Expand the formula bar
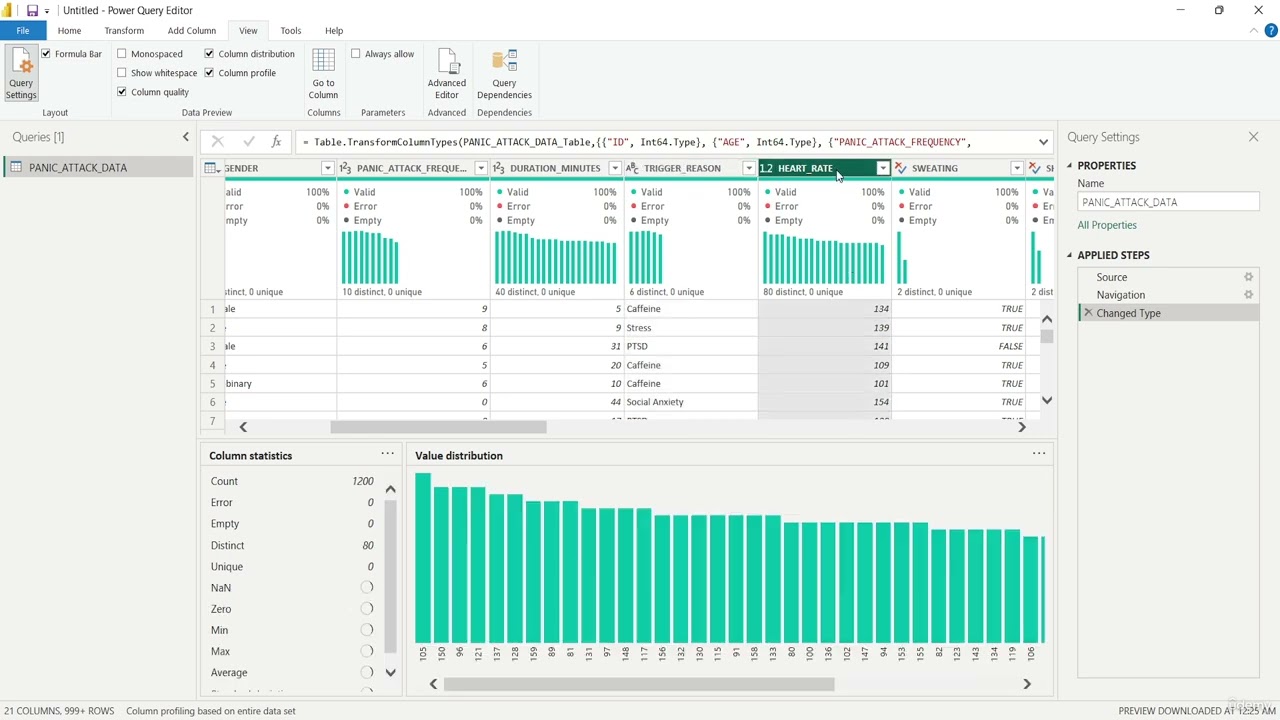 coord(1043,142)
